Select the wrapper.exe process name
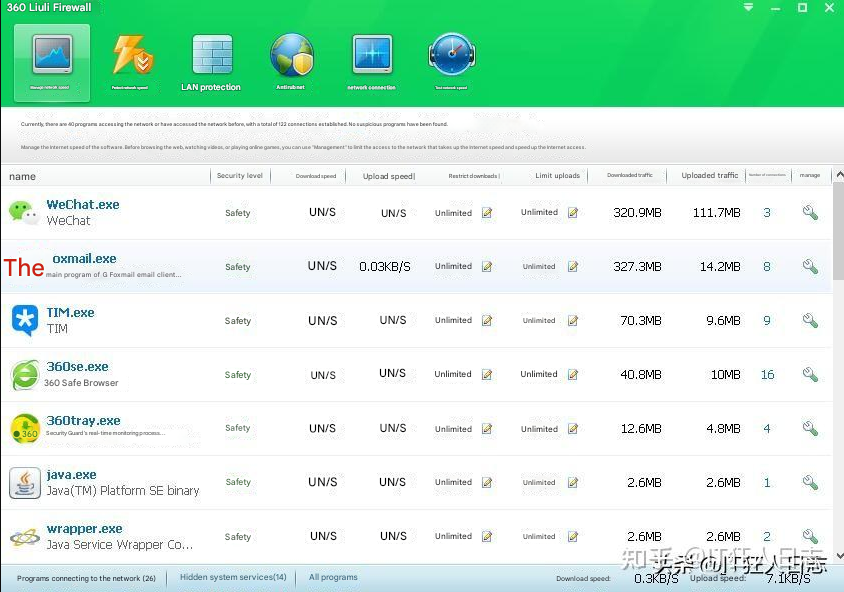 [x=85, y=529]
